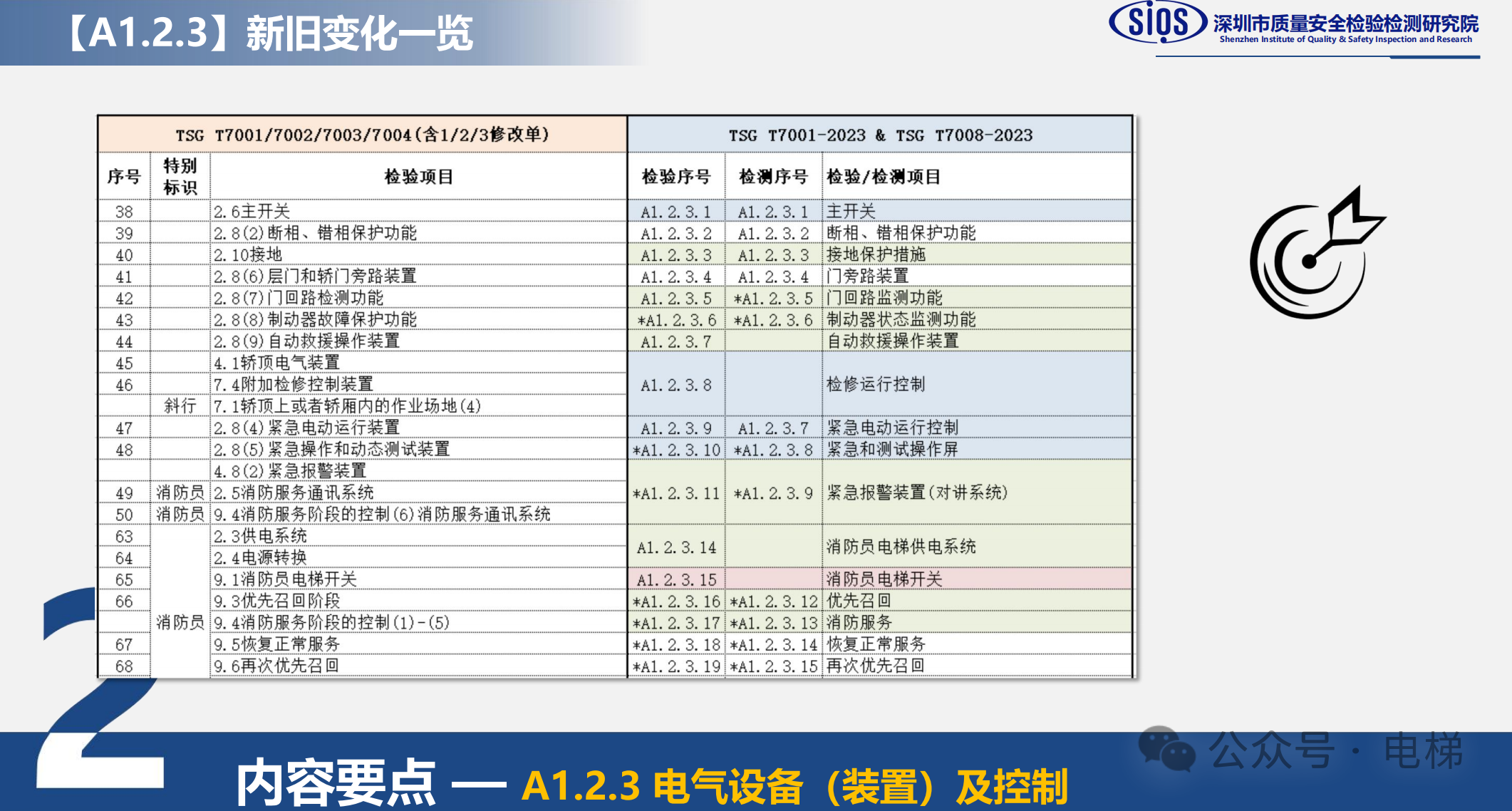Click row 68 cell 9.6再次优先召回
Image resolution: width=1512 pixels, height=811 pixels.
coord(276,666)
